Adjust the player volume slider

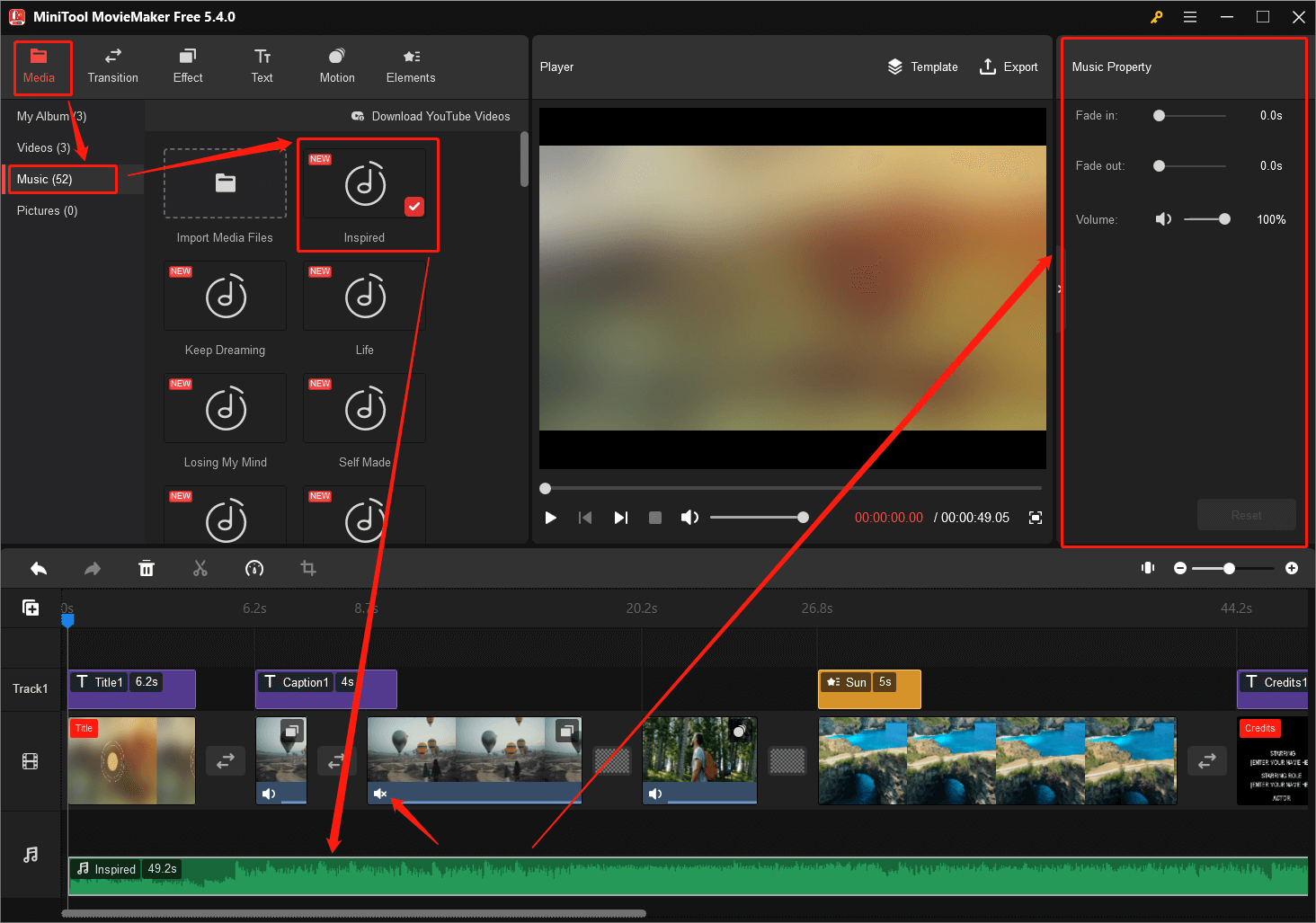pyautogui.click(x=759, y=517)
